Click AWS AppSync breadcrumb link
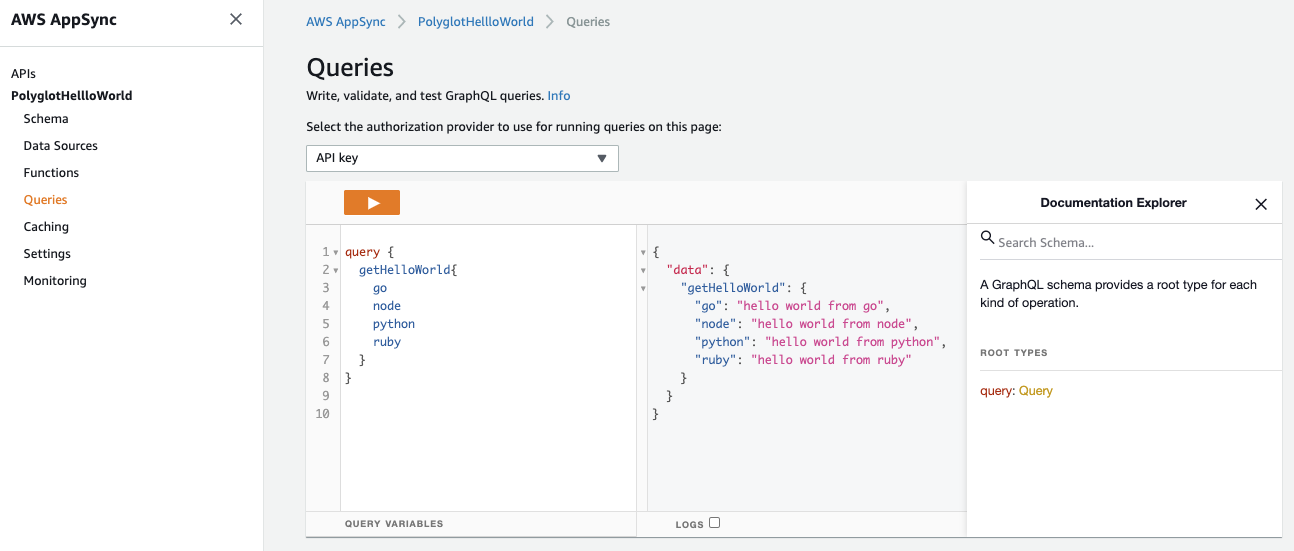 (x=346, y=22)
